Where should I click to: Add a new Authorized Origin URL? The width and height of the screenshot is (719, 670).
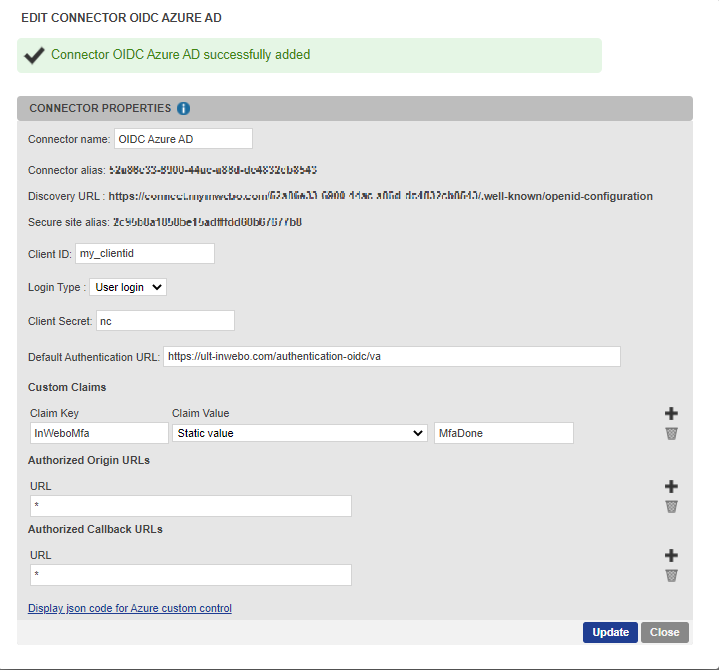click(671, 486)
